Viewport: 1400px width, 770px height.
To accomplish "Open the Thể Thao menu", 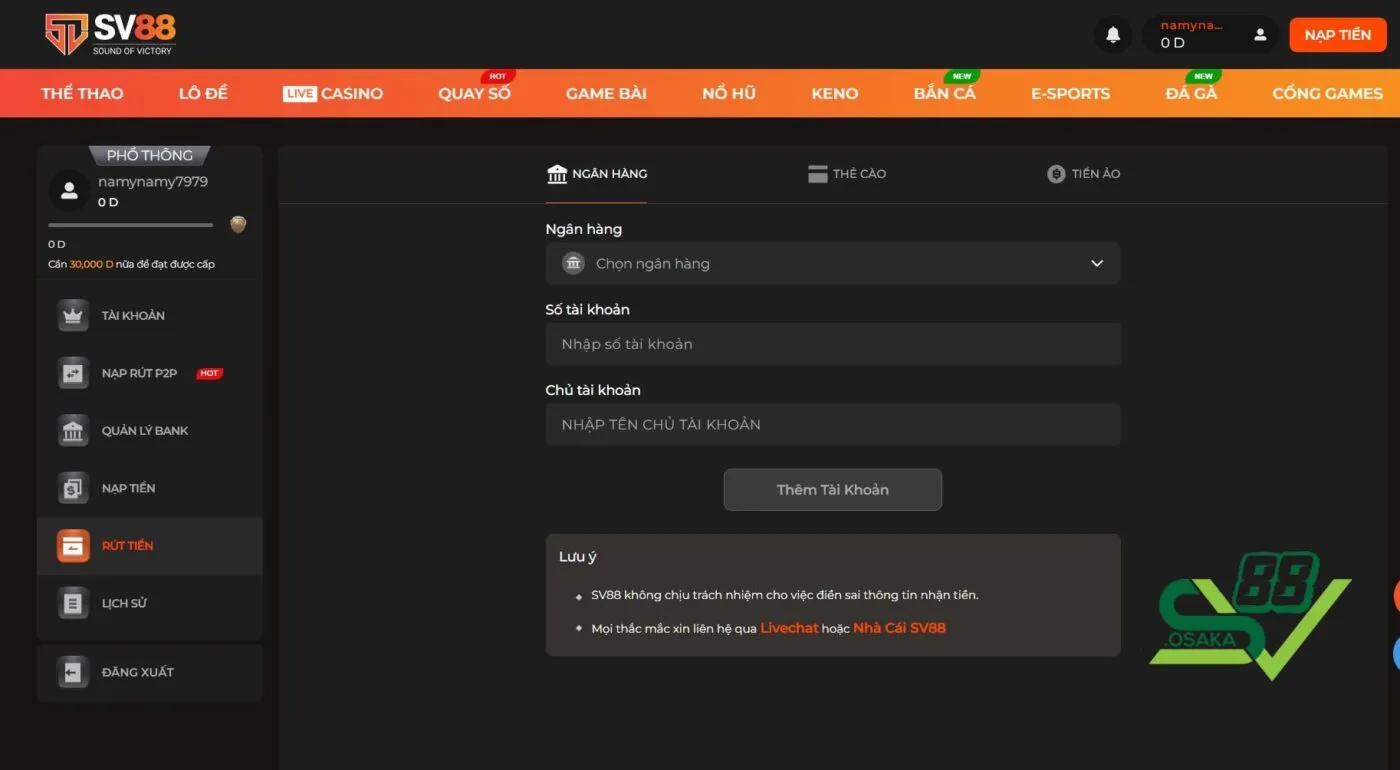I will [82, 93].
